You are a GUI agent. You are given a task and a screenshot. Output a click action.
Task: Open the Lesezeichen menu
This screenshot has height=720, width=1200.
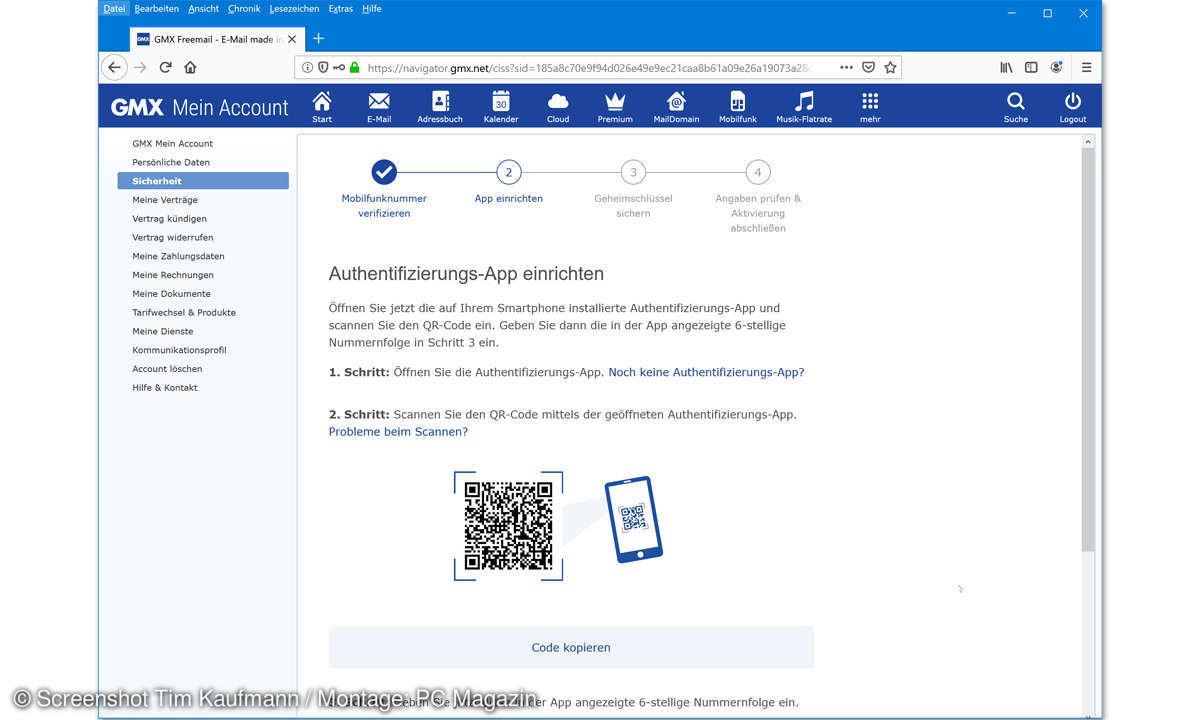click(294, 8)
